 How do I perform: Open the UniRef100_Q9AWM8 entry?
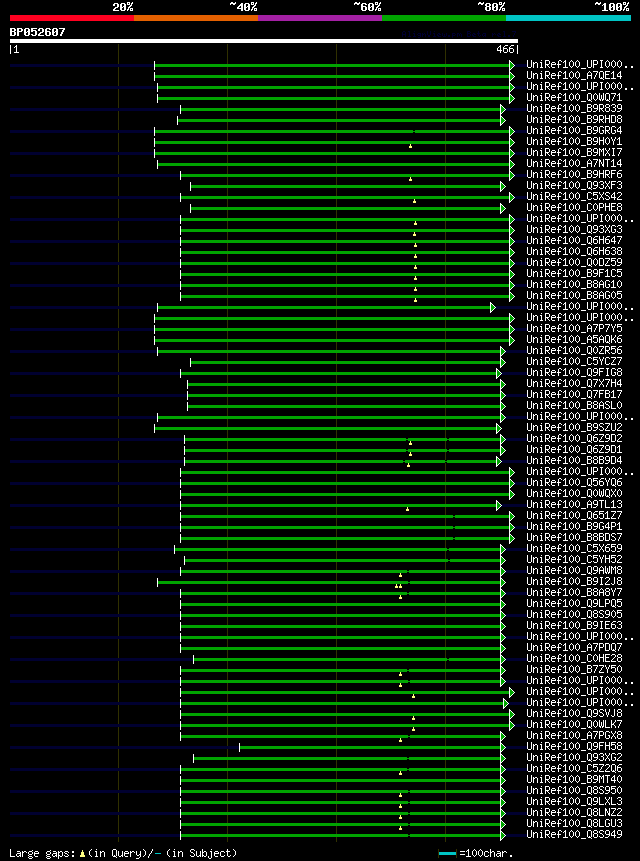click(x=574, y=570)
